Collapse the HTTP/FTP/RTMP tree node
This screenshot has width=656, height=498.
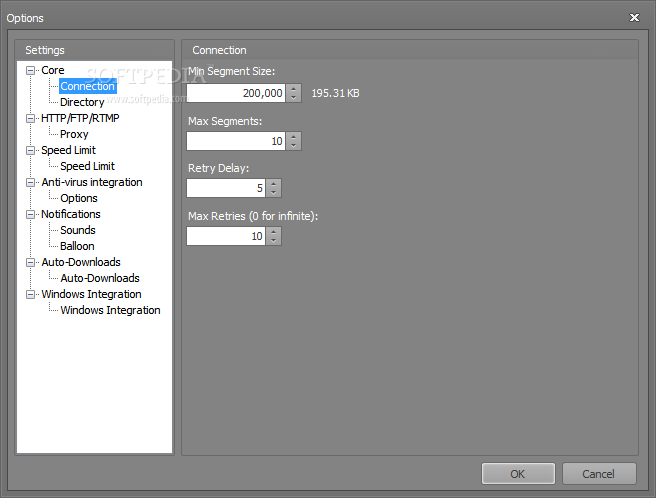pyautogui.click(x=30, y=118)
